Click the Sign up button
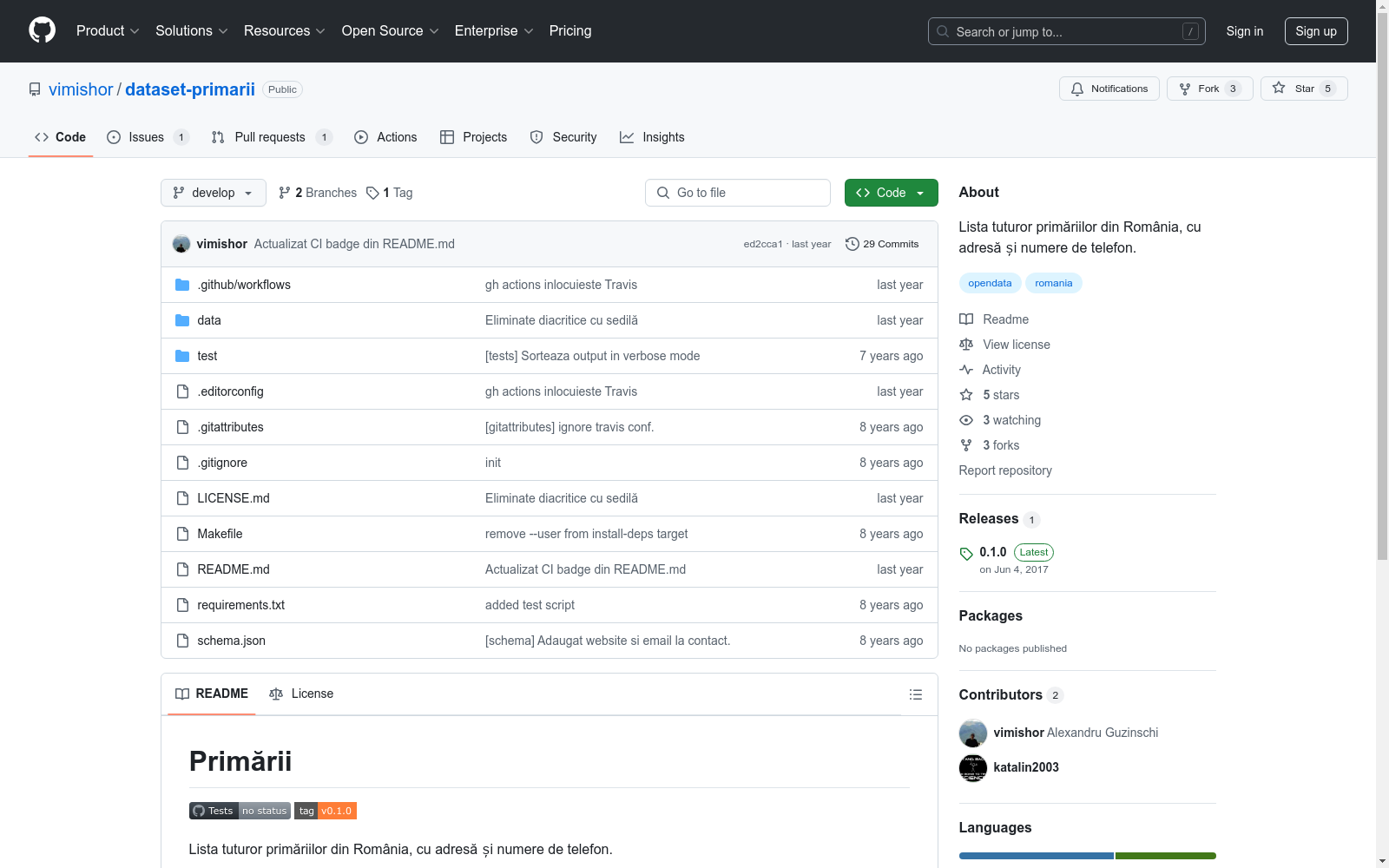The image size is (1389, 868). [x=1316, y=31]
